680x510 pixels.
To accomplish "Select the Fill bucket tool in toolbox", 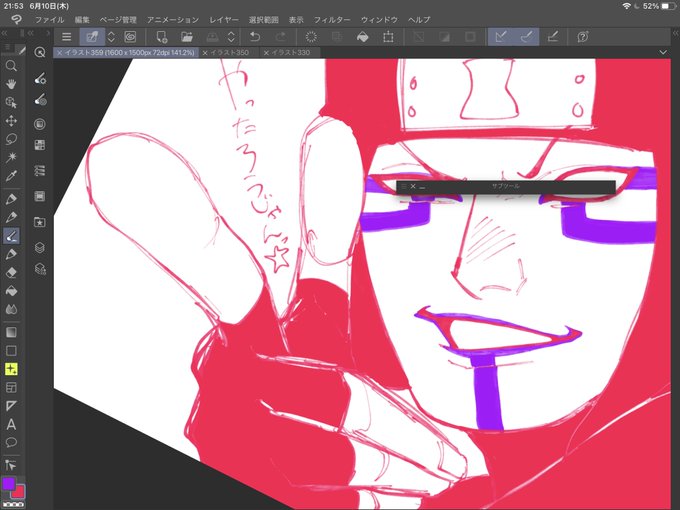I will (11, 291).
